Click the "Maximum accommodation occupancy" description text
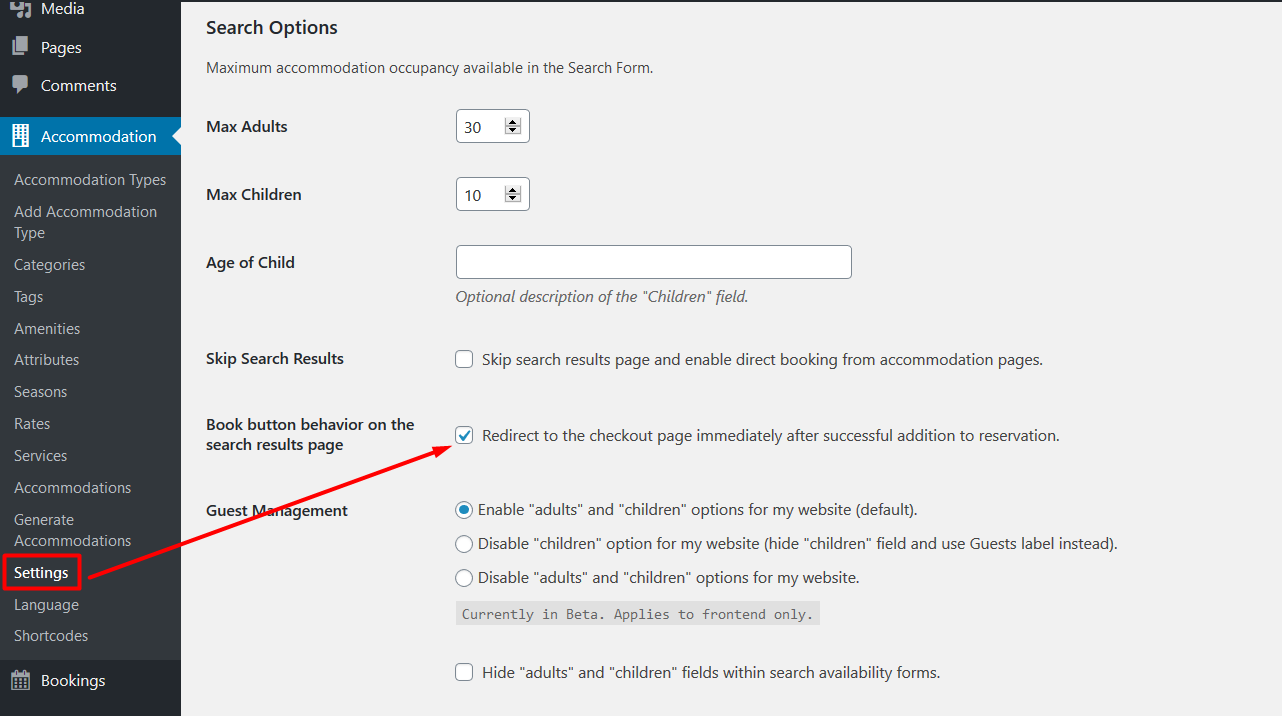 (430, 68)
